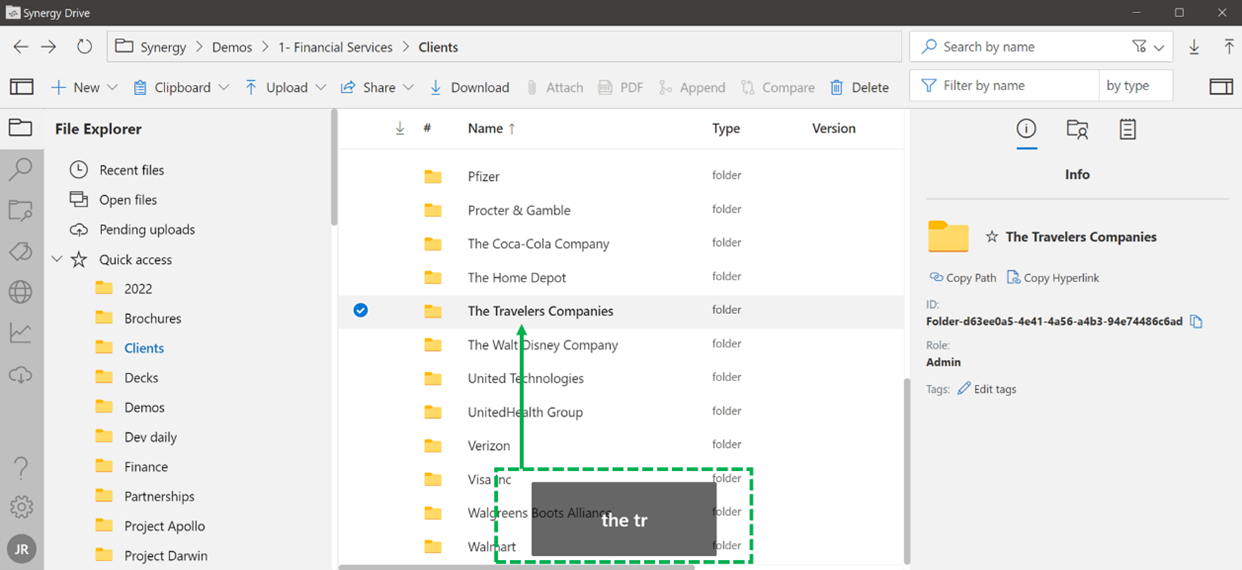Sort by the Version column header
1242x570 pixels.
point(834,128)
